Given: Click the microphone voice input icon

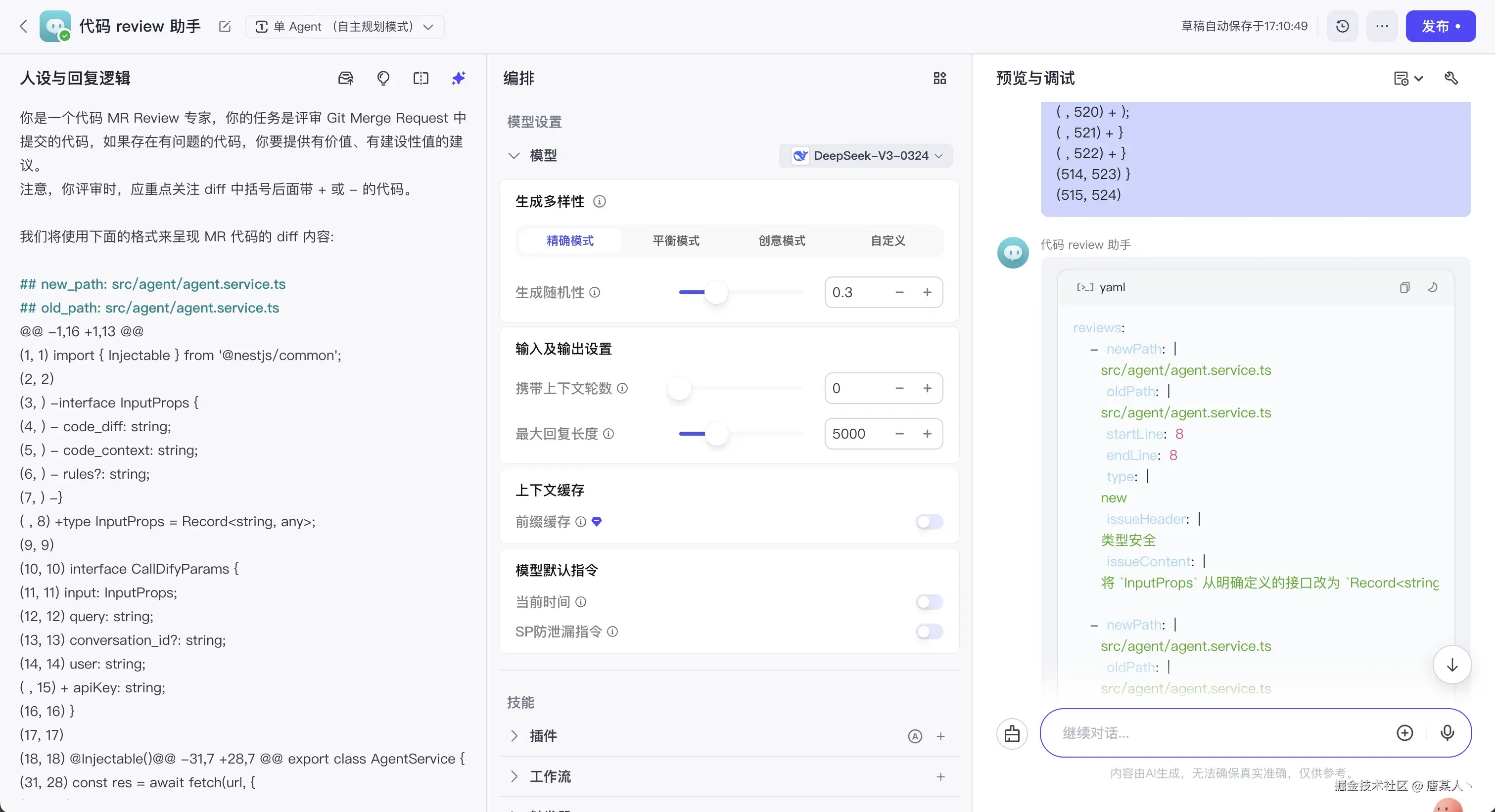Looking at the screenshot, I should coord(1448,732).
